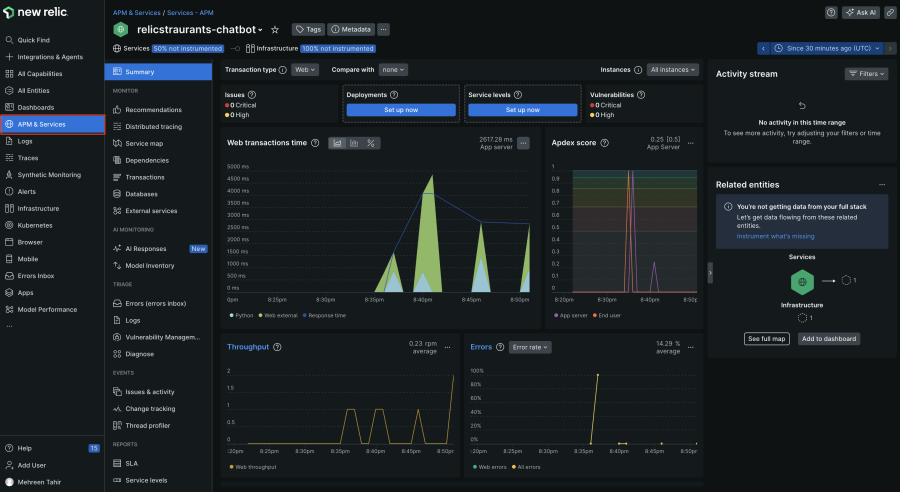This screenshot has width=900, height=492.
Task: Favorite the relicstraurants-chatbot entity with star
Action: point(275,30)
